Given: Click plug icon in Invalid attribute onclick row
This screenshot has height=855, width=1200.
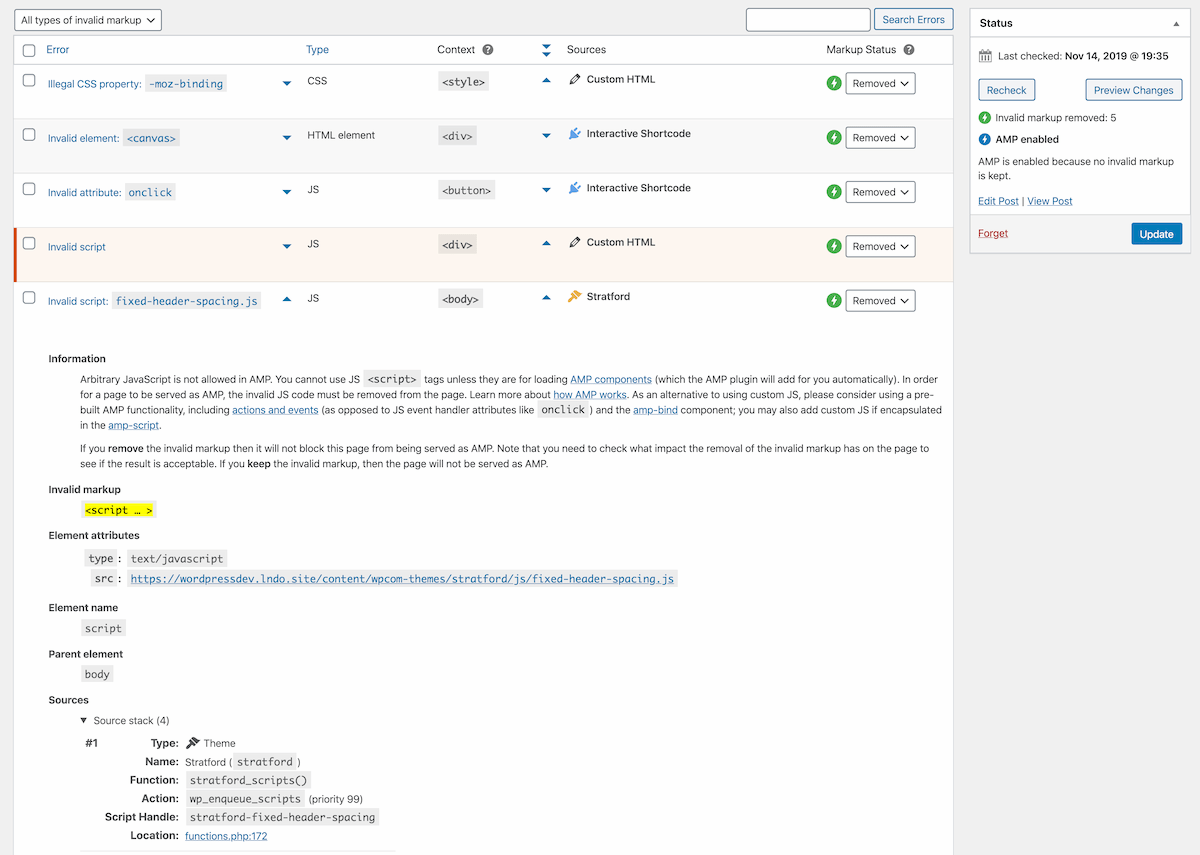Looking at the screenshot, I should pyautogui.click(x=575, y=188).
